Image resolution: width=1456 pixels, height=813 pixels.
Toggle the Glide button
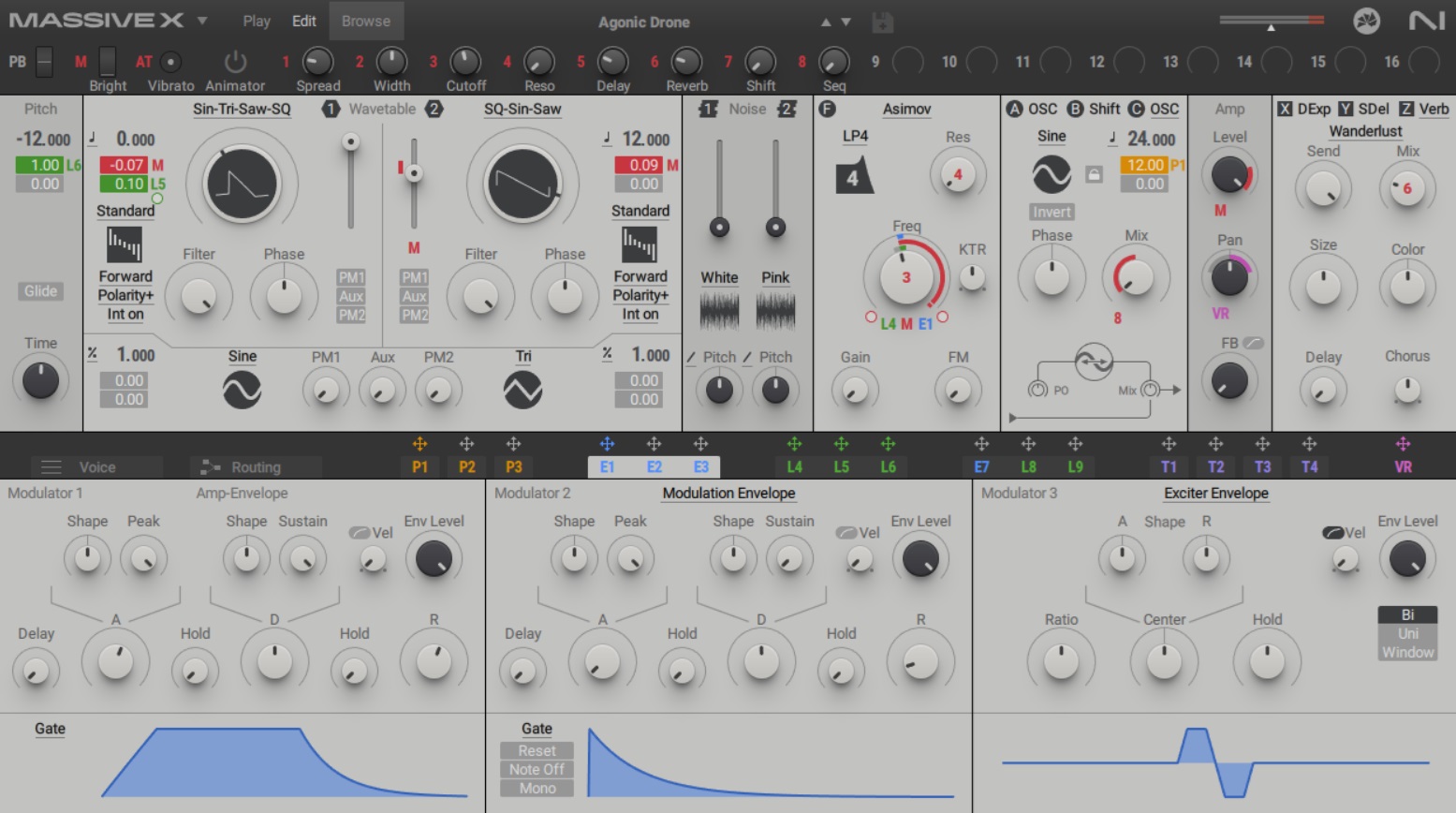40,291
